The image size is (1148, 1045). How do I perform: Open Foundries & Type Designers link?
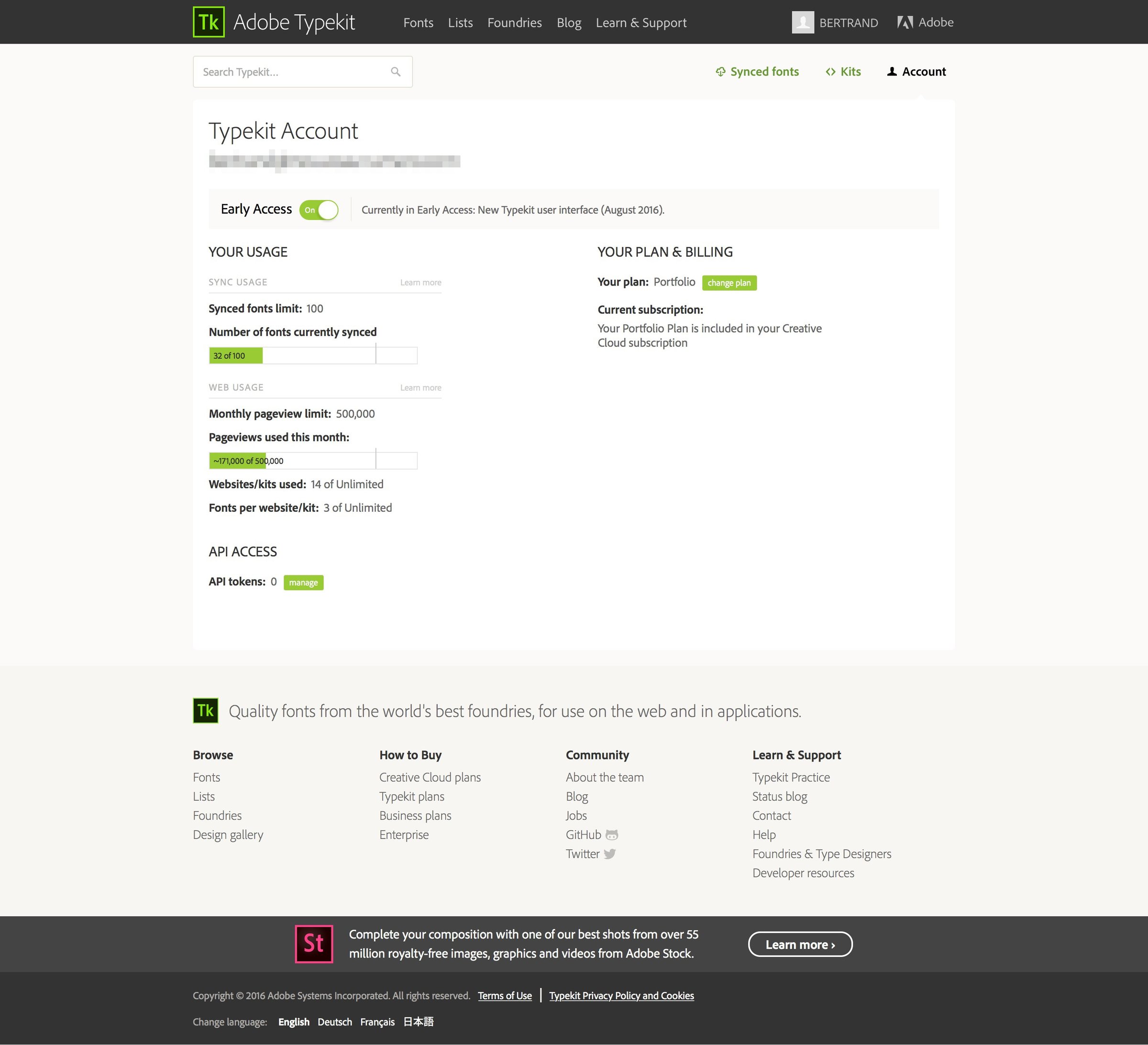tap(822, 854)
